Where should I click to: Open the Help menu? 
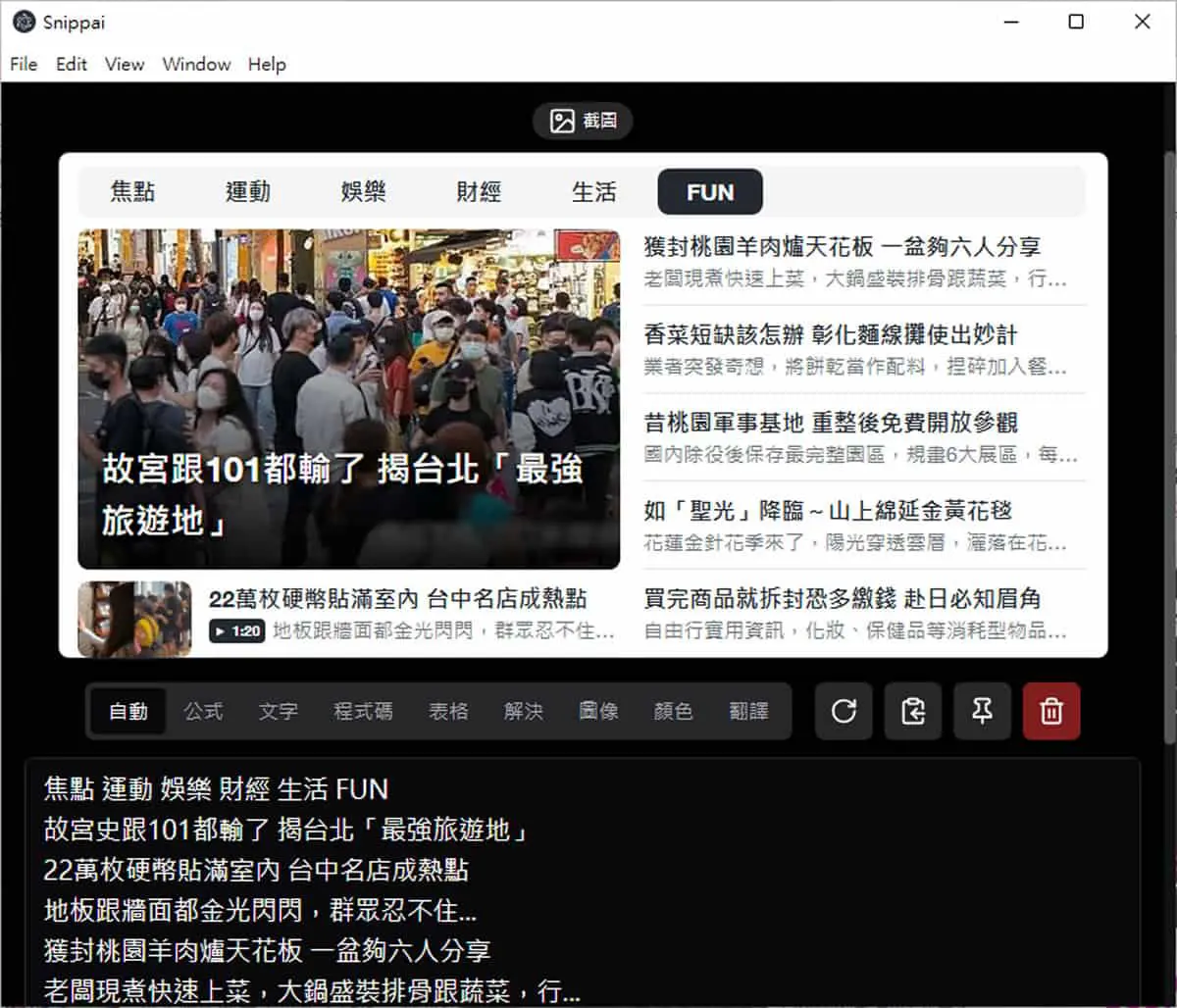coord(267,64)
